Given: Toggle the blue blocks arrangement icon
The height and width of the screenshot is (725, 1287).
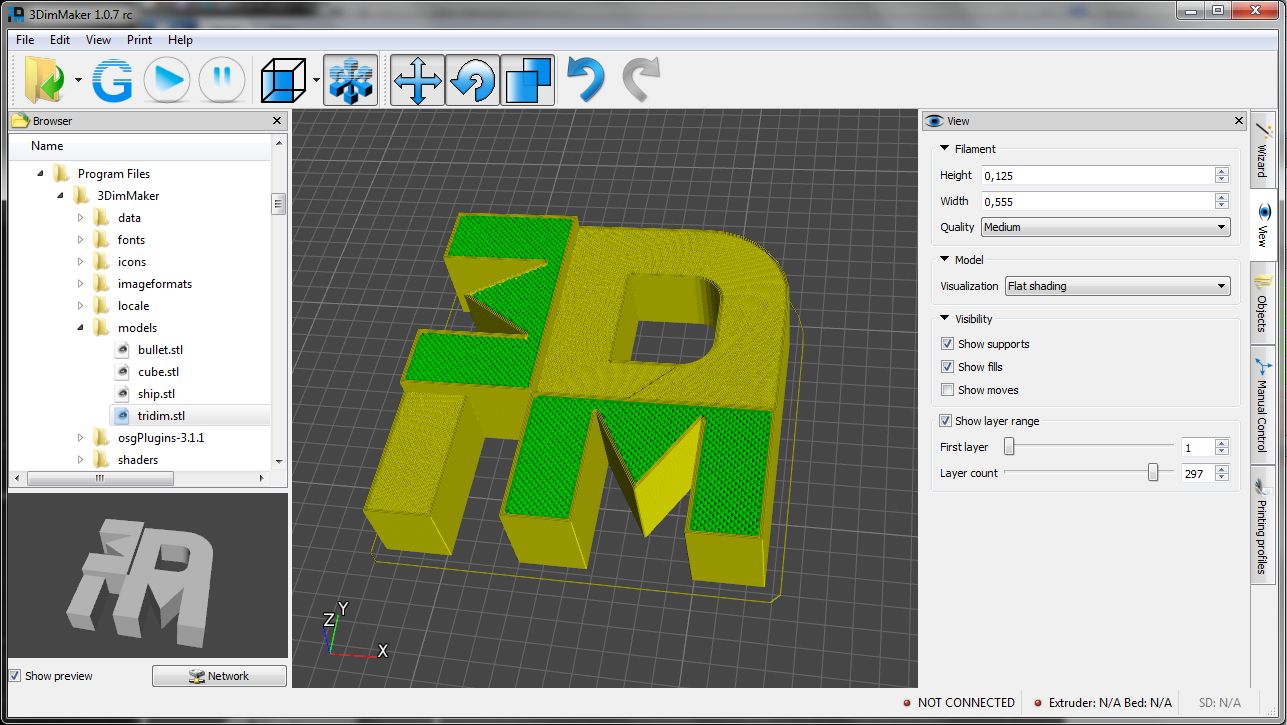Looking at the screenshot, I should (x=351, y=80).
